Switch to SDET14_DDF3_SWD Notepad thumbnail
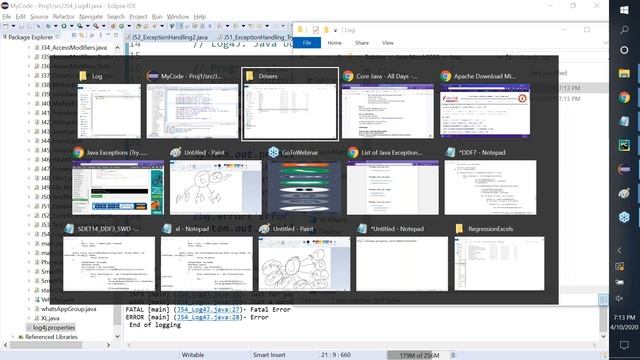 coord(109,264)
